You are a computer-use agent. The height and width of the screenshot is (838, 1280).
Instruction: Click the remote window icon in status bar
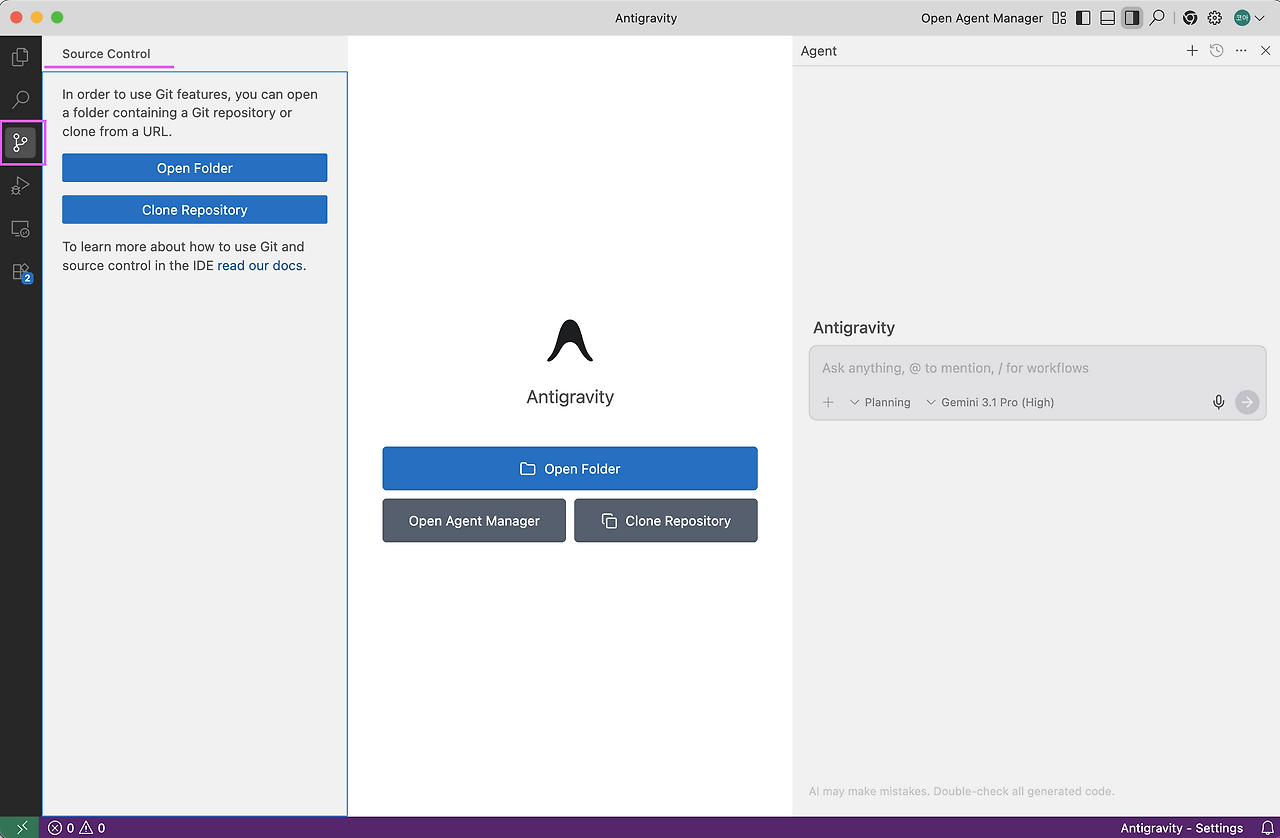tap(22, 828)
